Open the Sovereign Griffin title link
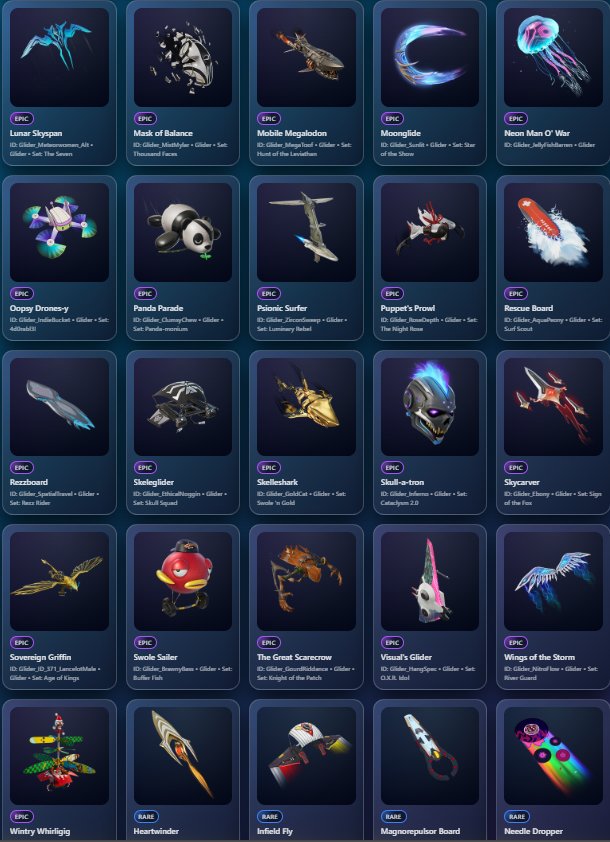 point(40,657)
